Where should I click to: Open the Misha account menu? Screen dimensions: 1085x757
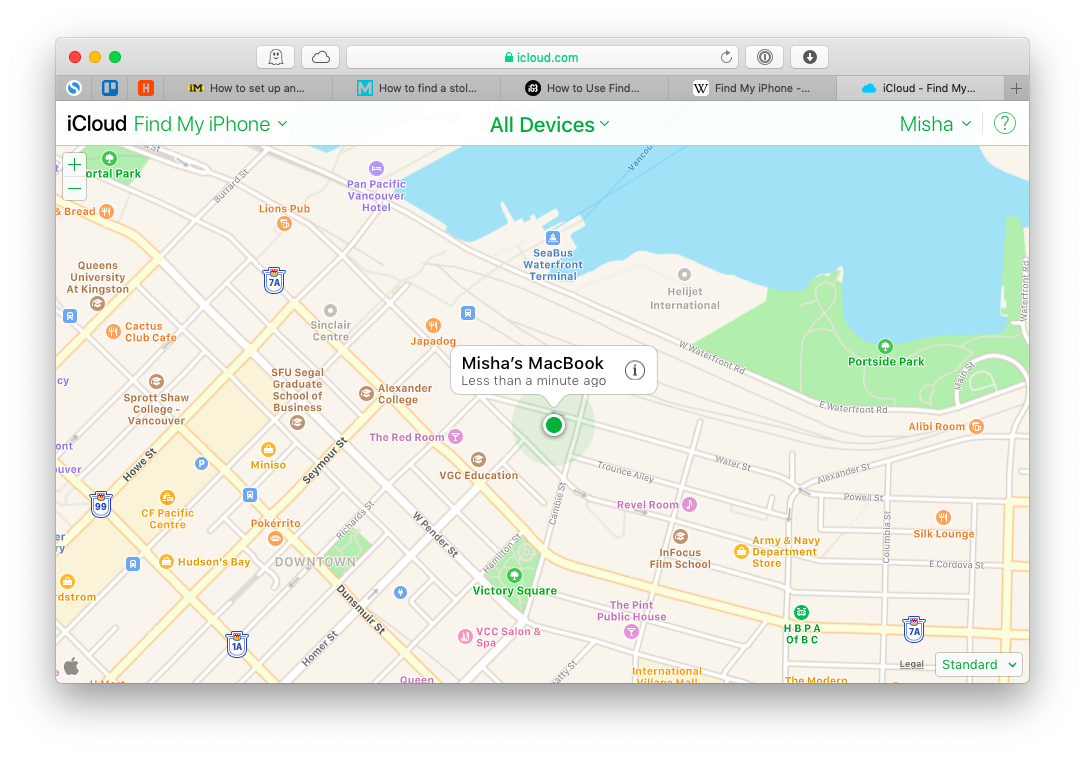tap(935, 124)
